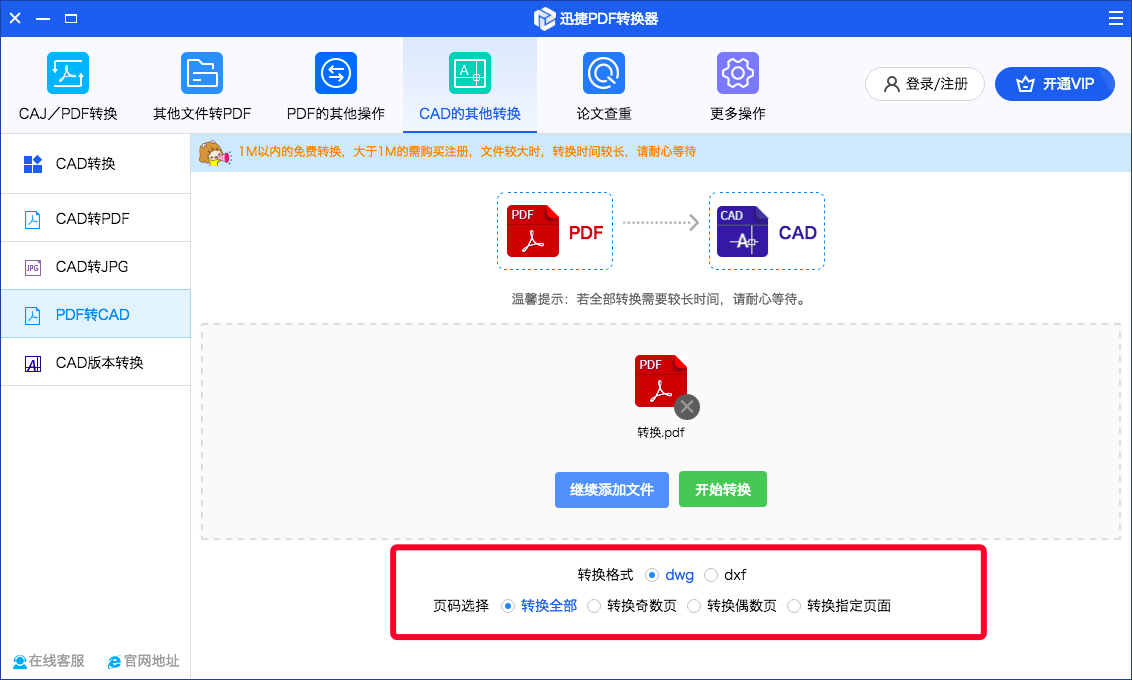Choose 转换奇数页 page option
The width and height of the screenshot is (1132, 680).
point(594,606)
